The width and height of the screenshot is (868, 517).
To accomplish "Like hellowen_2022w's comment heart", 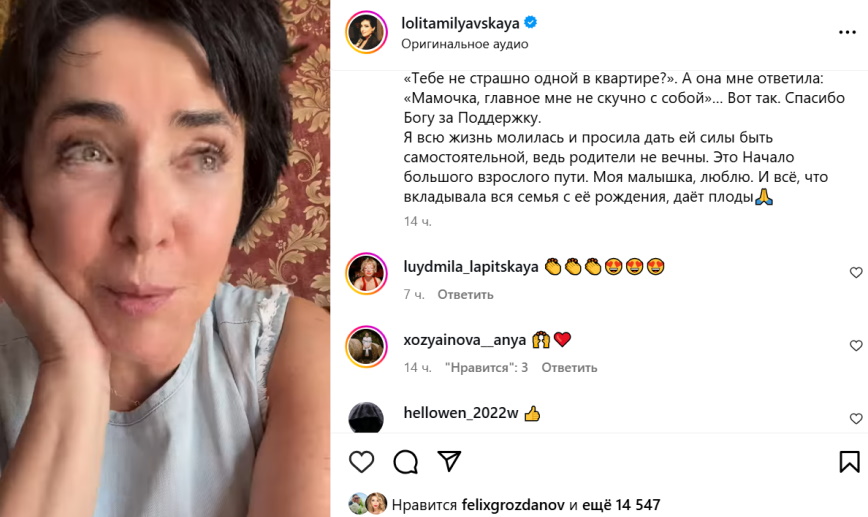I will click(856, 418).
